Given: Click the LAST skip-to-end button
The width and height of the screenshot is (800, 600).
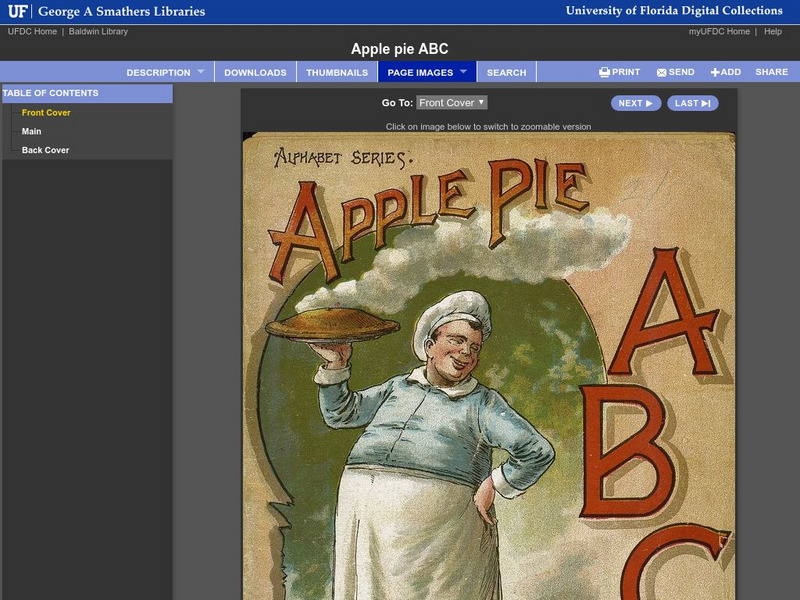Looking at the screenshot, I should coord(692,103).
